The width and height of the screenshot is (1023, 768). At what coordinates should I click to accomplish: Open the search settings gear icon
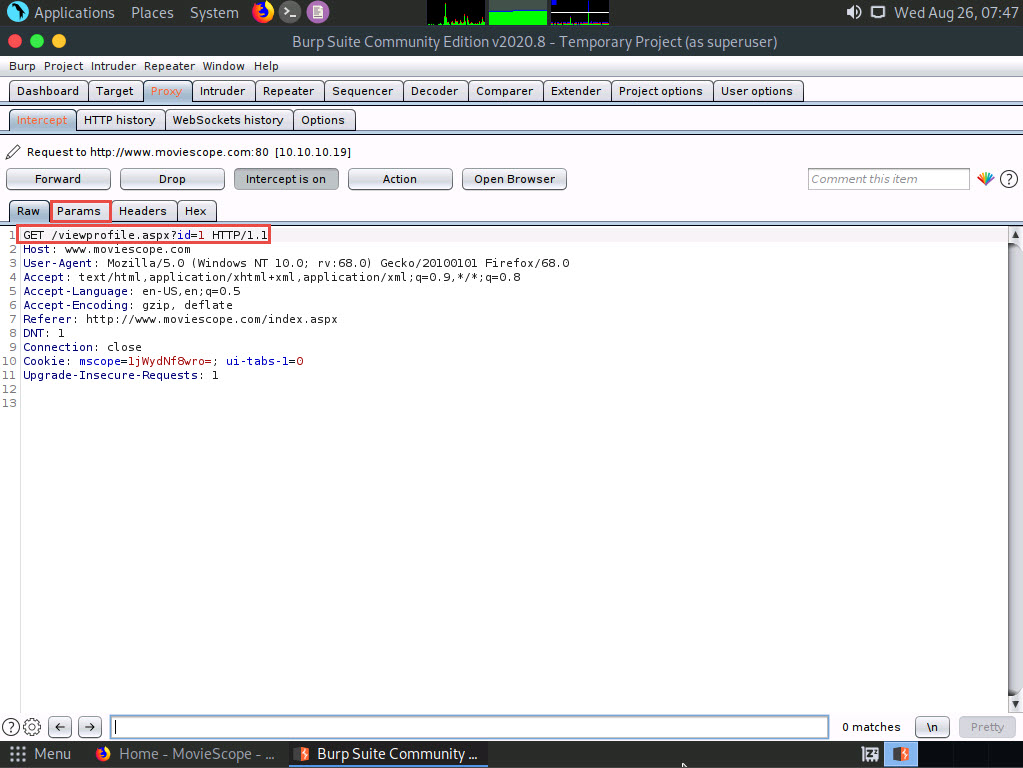[x=32, y=727]
